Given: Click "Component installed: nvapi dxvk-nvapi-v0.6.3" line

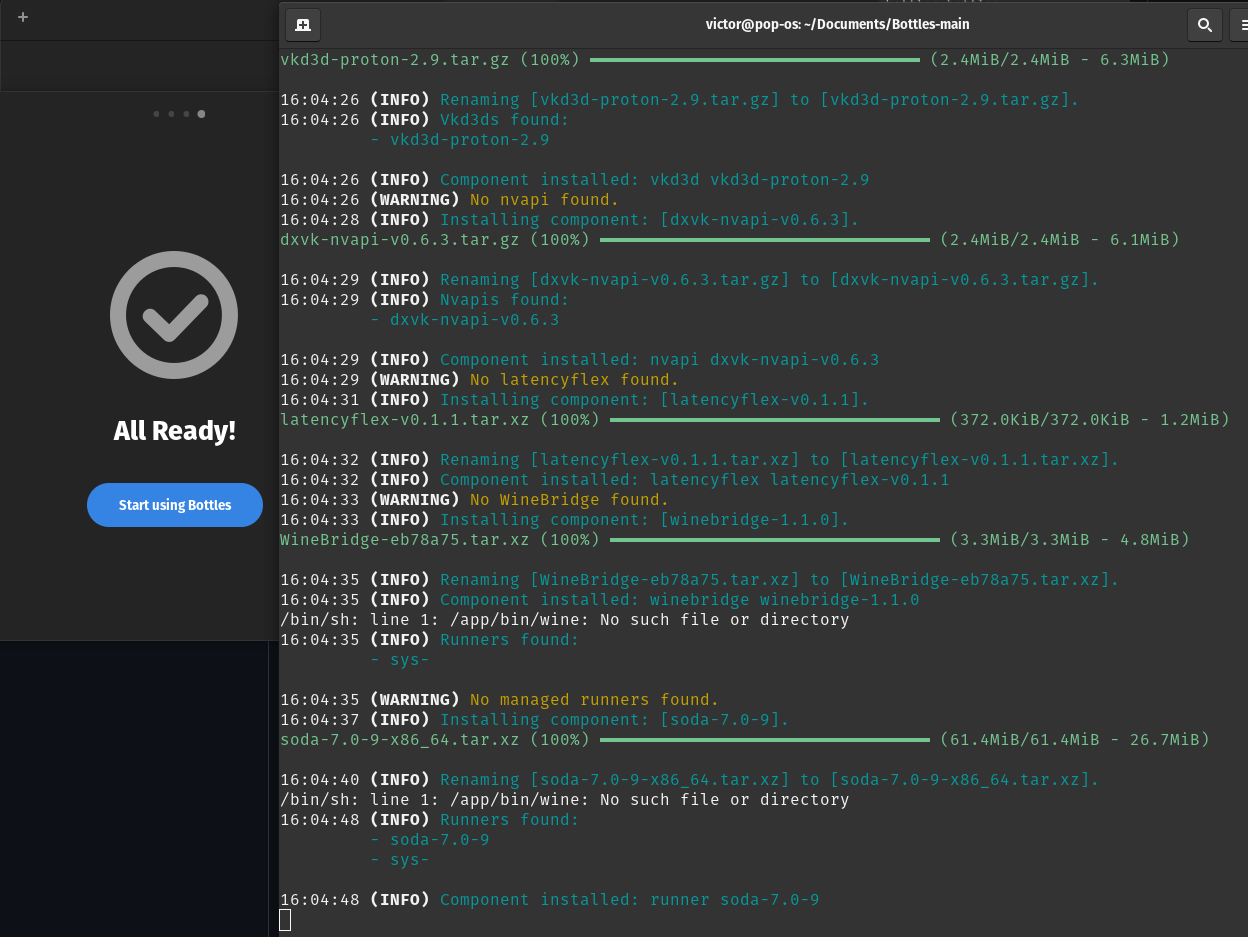Looking at the screenshot, I should tap(660, 360).
